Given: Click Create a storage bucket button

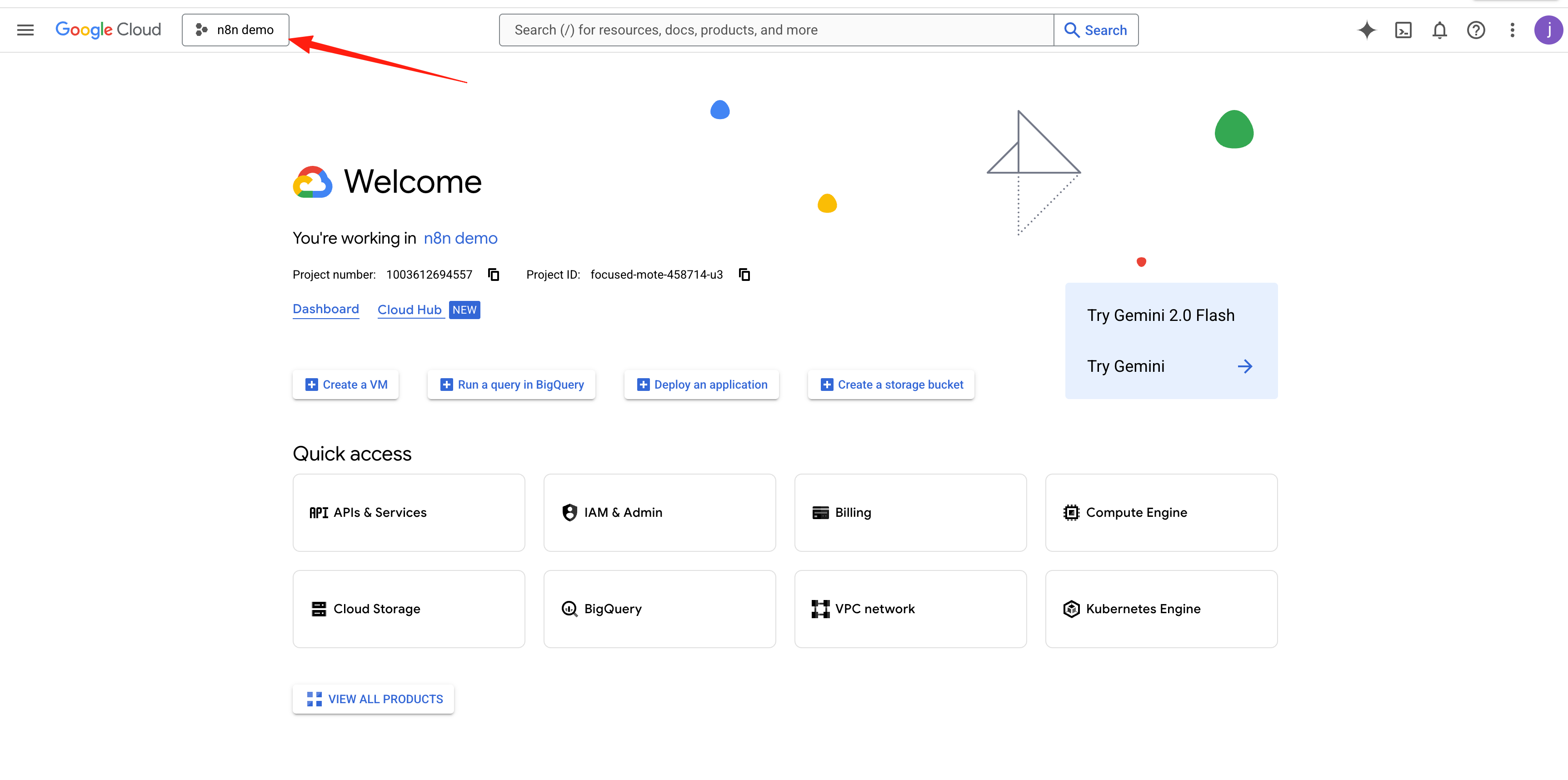Looking at the screenshot, I should coord(891,385).
